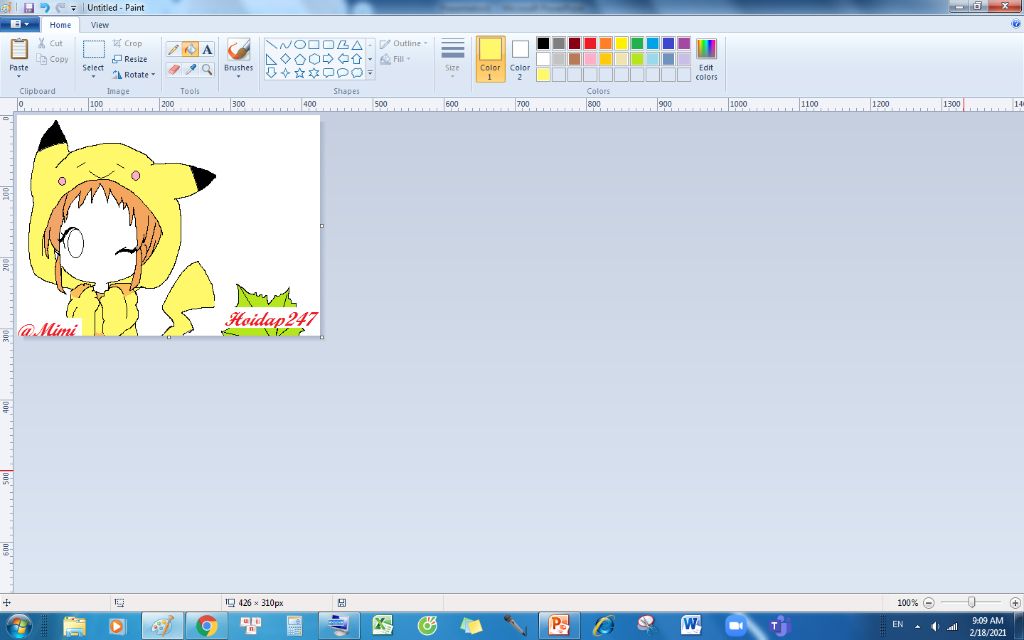The width and height of the screenshot is (1024, 640).
Task: Pick the Five-point star shape
Action: [300, 72]
